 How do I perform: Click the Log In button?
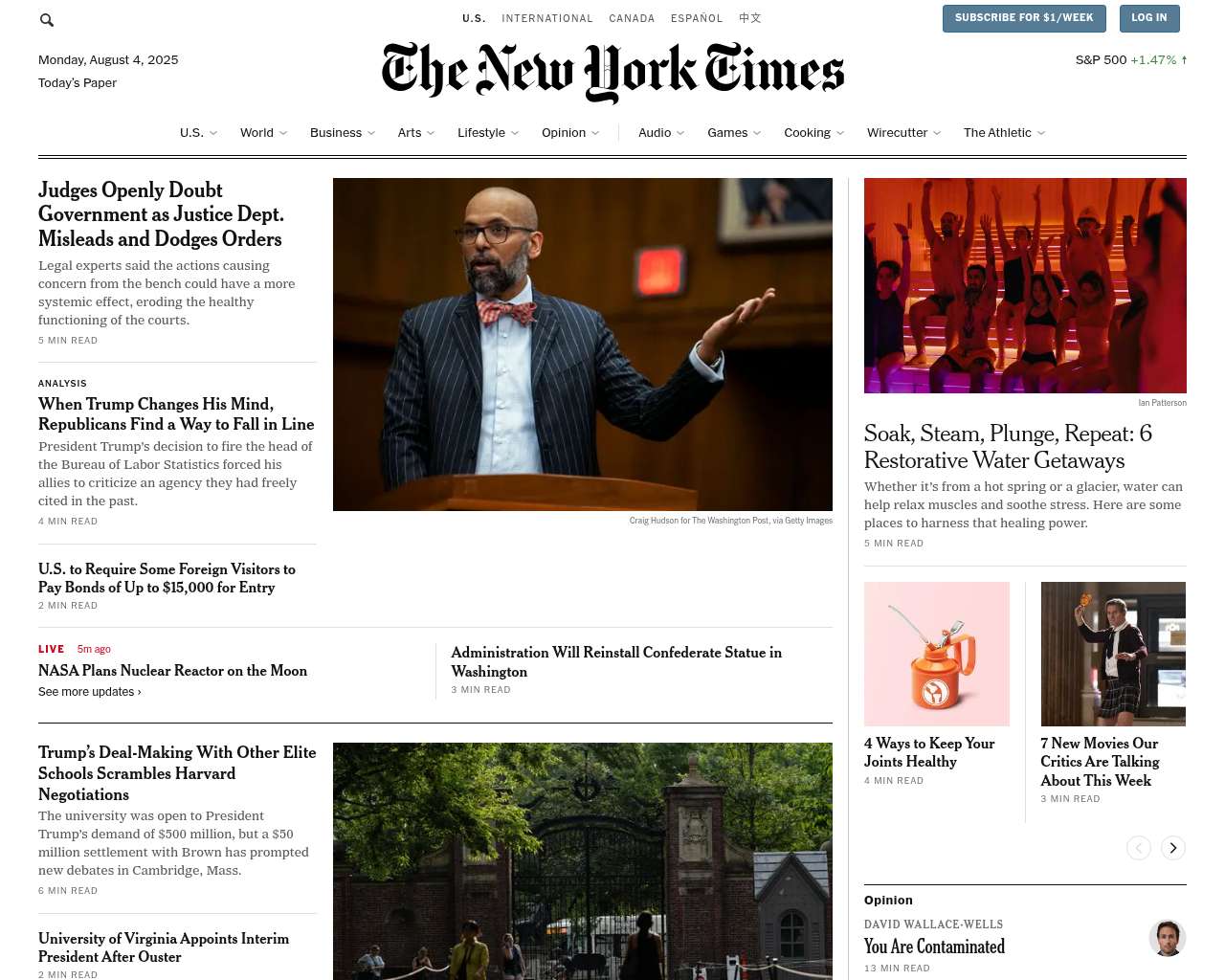(x=1148, y=18)
